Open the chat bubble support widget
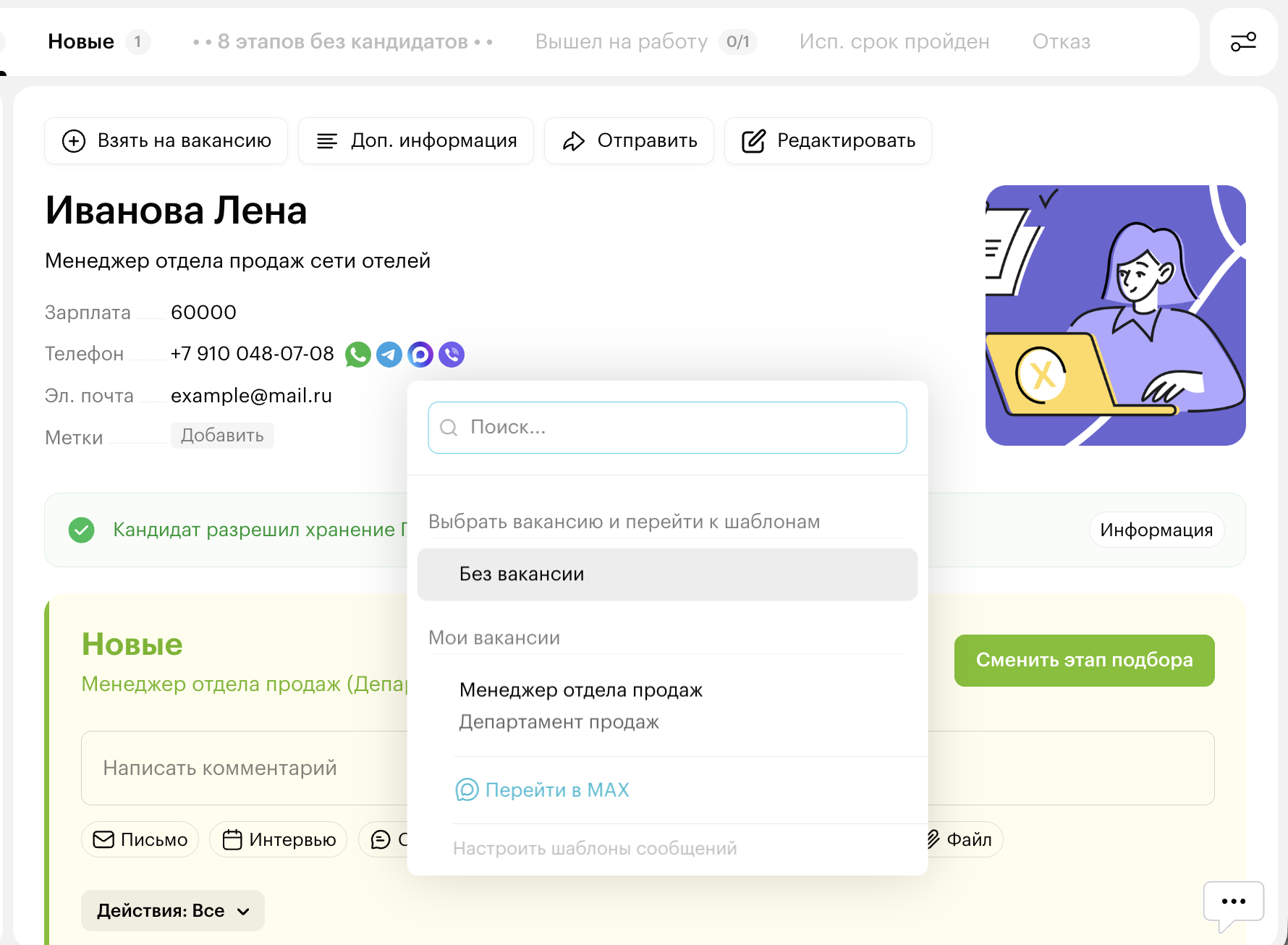The width and height of the screenshot is (1288, 945). pyautogui.click(x=1233, y=902)
